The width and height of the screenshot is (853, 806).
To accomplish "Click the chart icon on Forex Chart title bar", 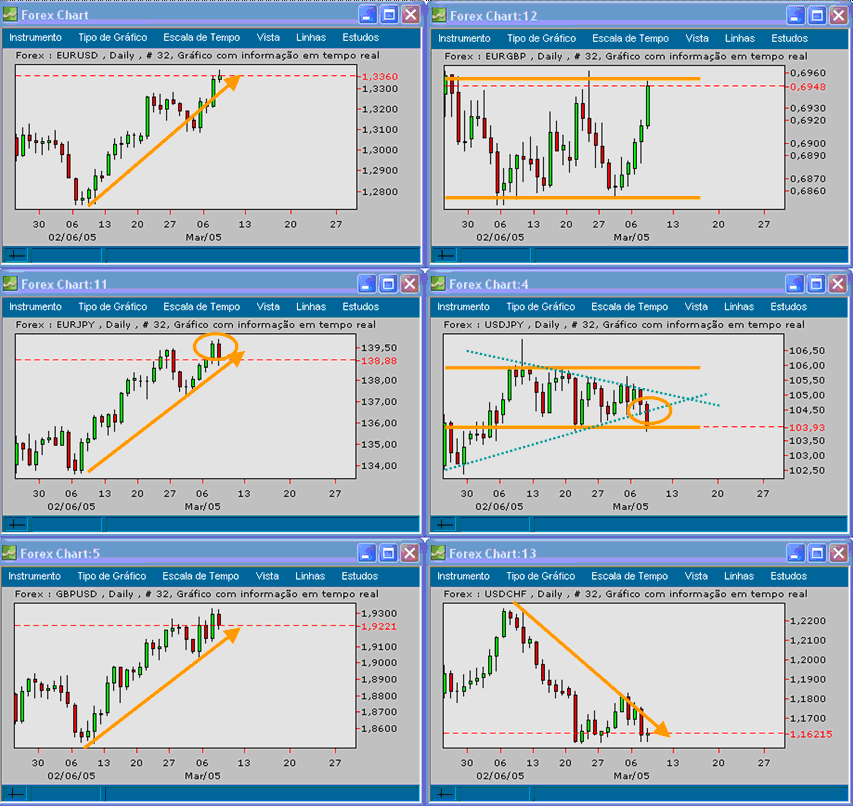I will (12, 14).
